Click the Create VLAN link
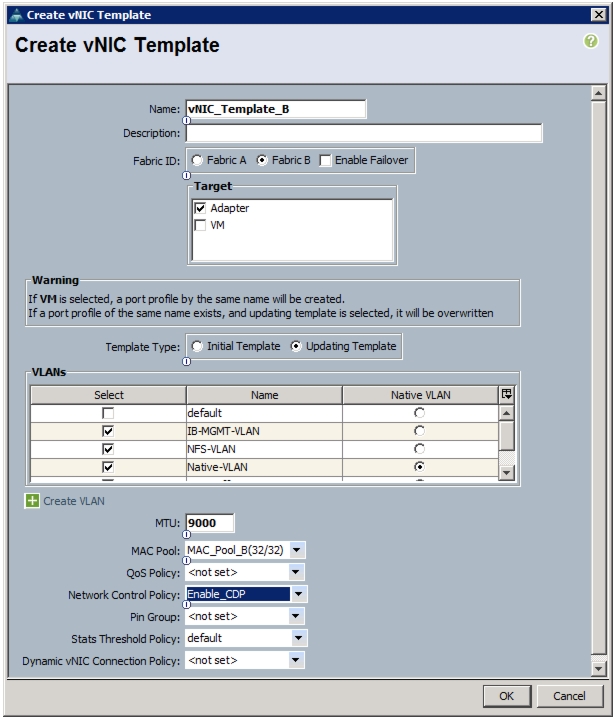The height and width of the screenshot is (719, 615). pyautogui.click(x=74, y=501)
